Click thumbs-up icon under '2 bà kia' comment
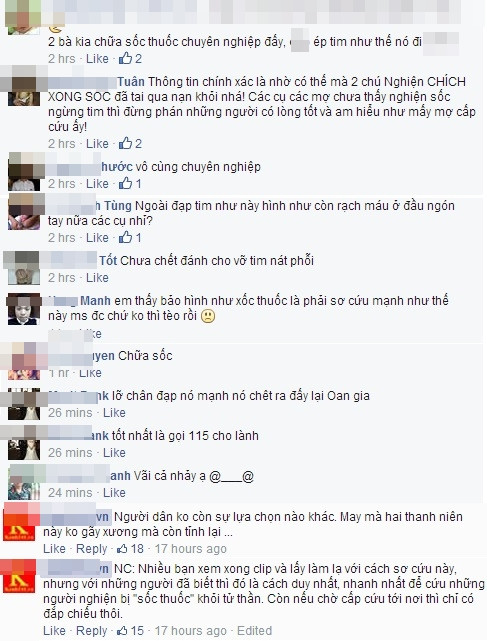The width and height of the screenshot is (487, 641). [x=125, y=58]
